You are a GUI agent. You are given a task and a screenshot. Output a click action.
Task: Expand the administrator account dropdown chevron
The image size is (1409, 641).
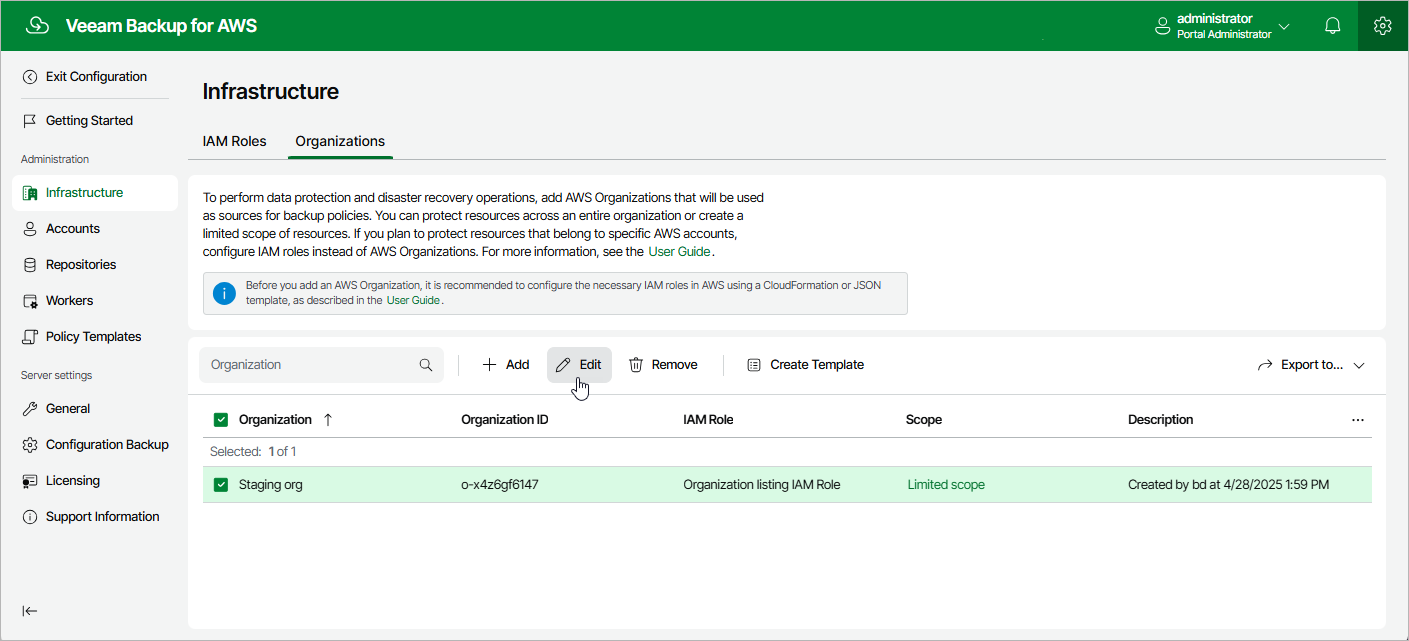pyautogui.click(x=1285, y=26)
